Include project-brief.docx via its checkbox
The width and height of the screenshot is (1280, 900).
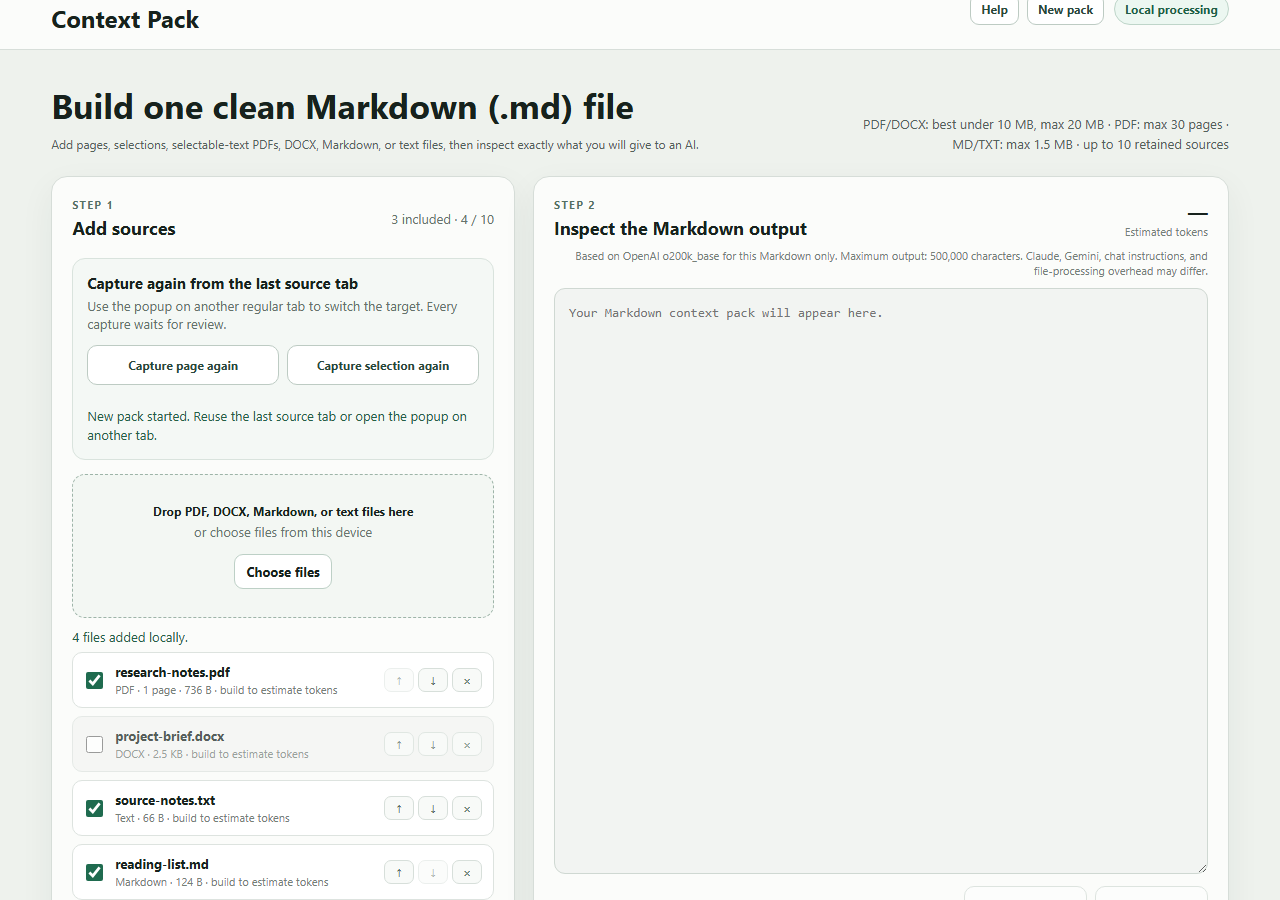[x=95, y=744]
